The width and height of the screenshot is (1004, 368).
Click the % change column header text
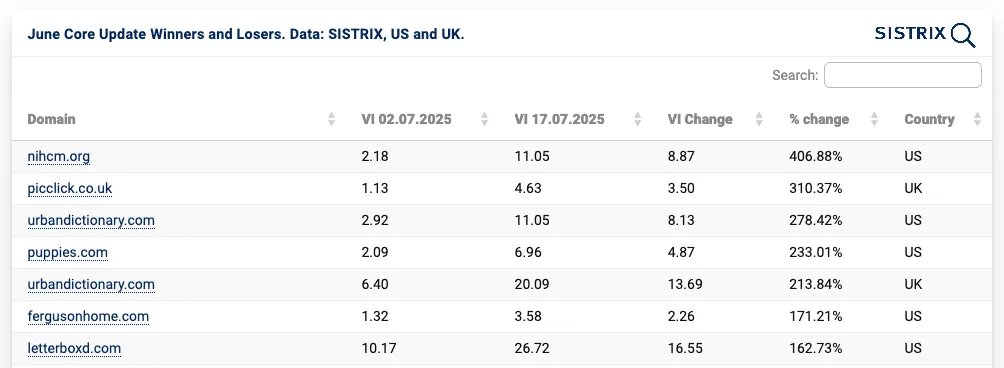click(x=819, y=119)
